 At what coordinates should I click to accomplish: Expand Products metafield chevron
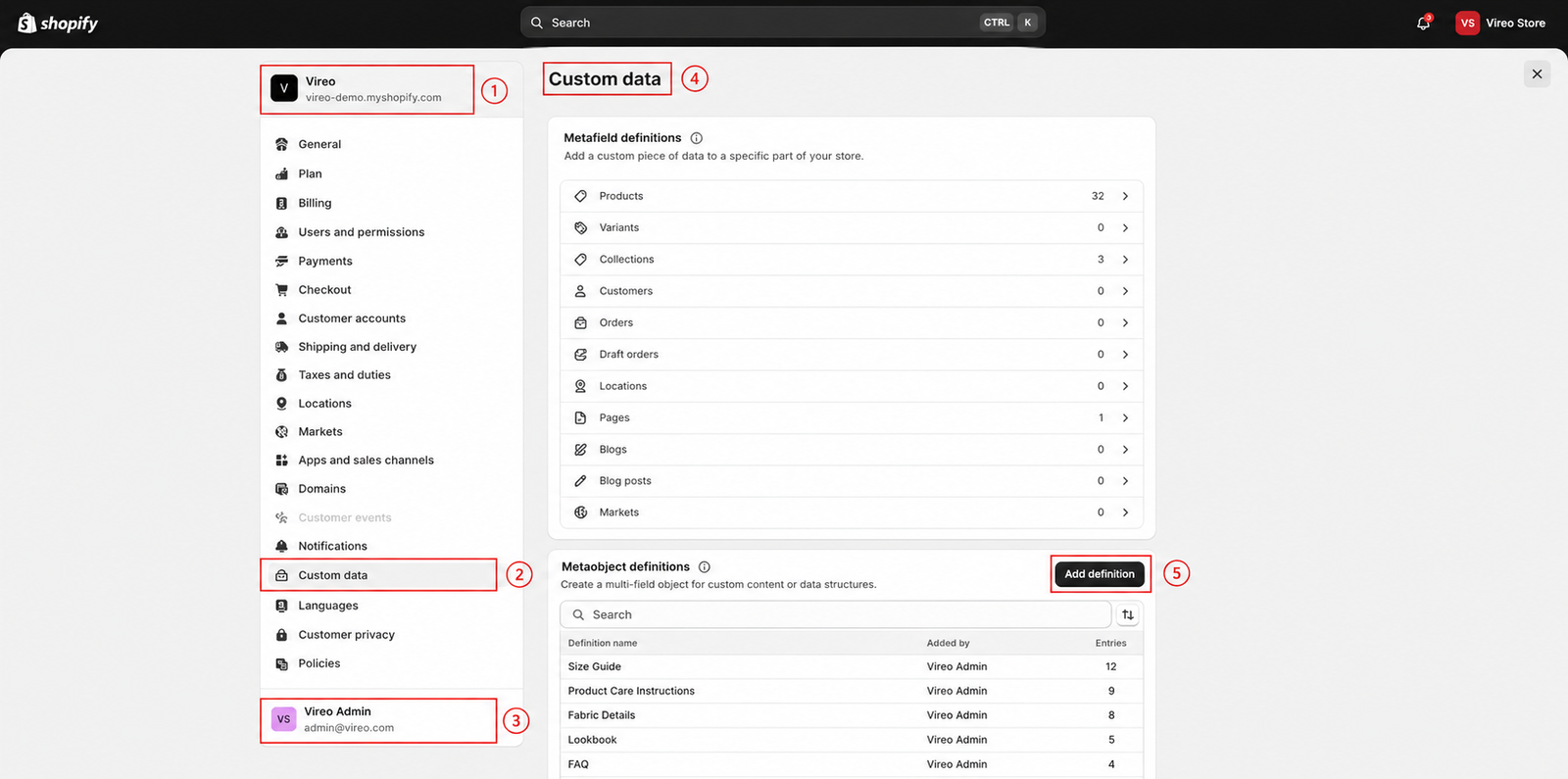(x=1125, y=196)
